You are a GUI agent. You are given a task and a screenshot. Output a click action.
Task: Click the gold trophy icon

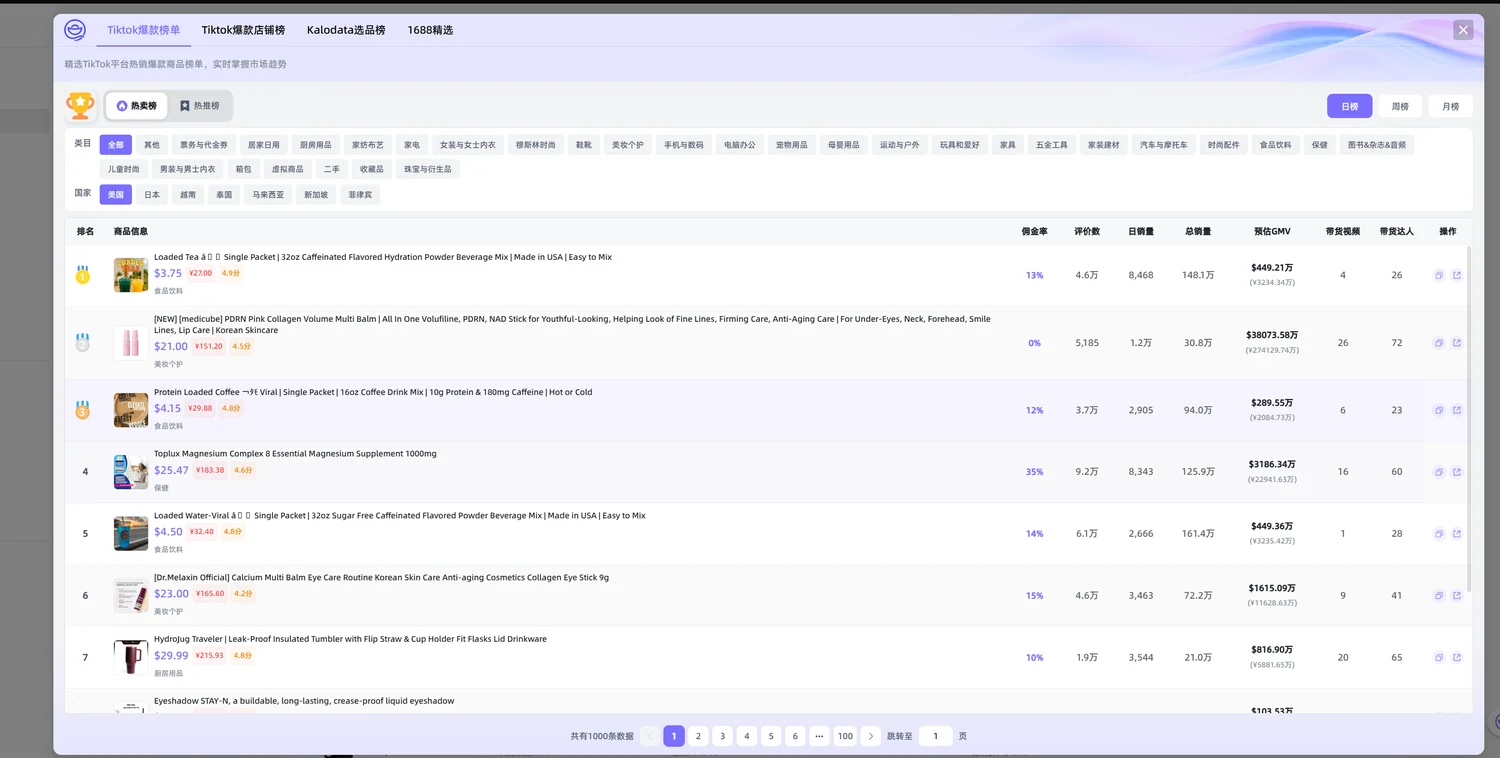coord(80,105)
